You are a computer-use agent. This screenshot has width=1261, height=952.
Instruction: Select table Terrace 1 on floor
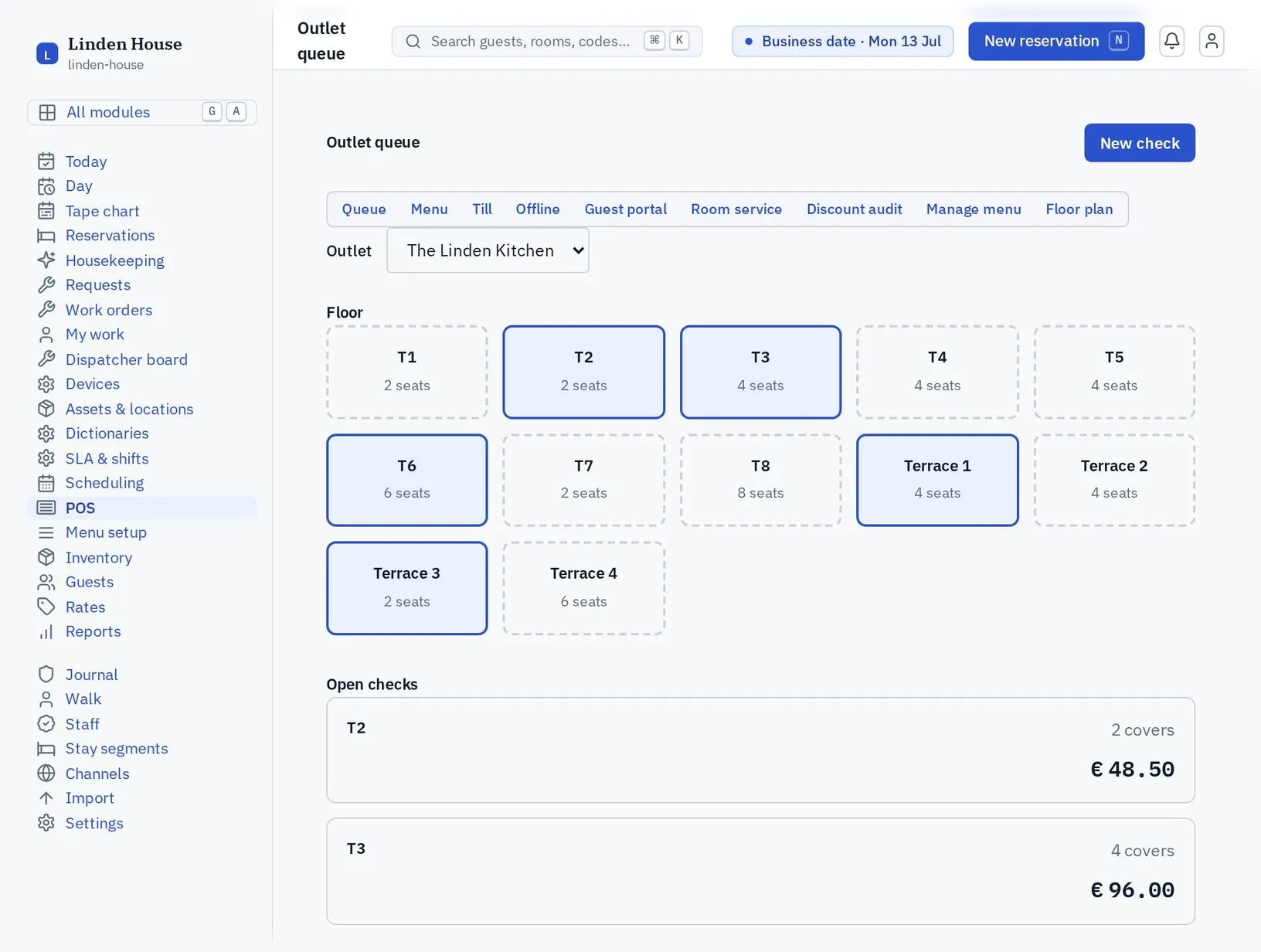[x=936, y=480]
